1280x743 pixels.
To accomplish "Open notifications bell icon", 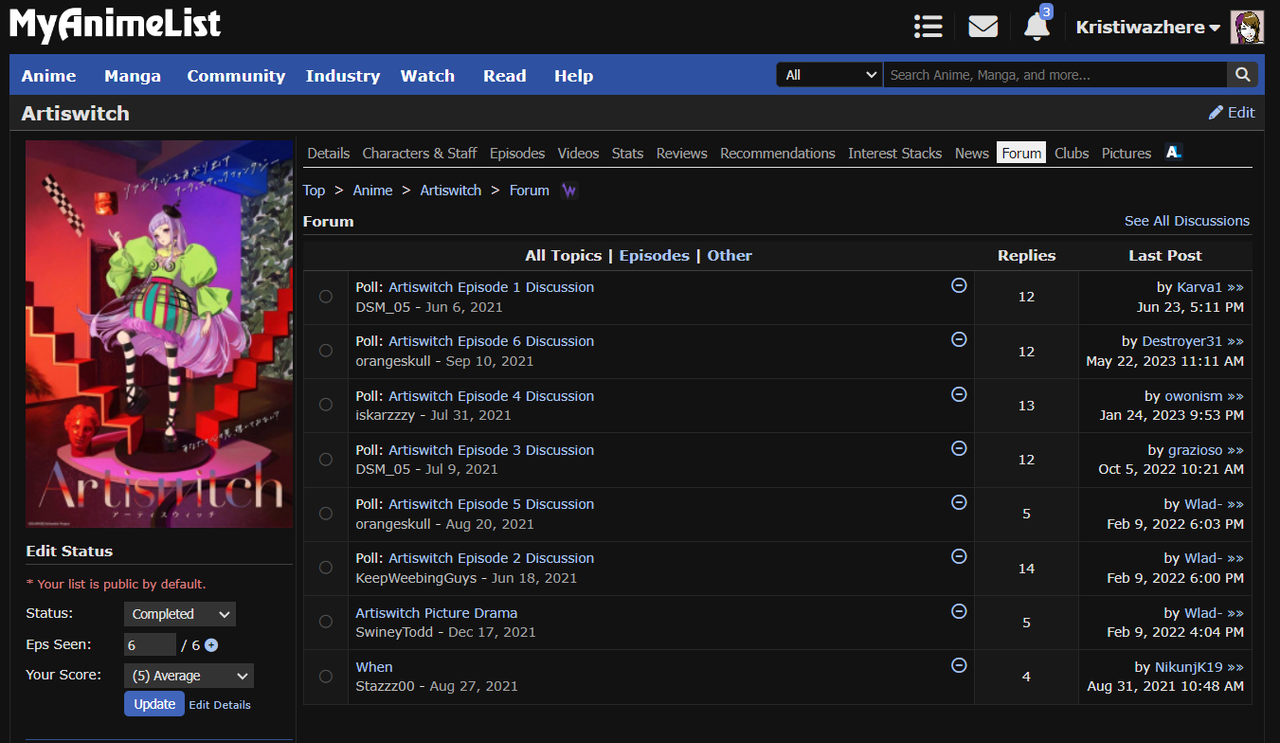I will tap(1037, 27).
